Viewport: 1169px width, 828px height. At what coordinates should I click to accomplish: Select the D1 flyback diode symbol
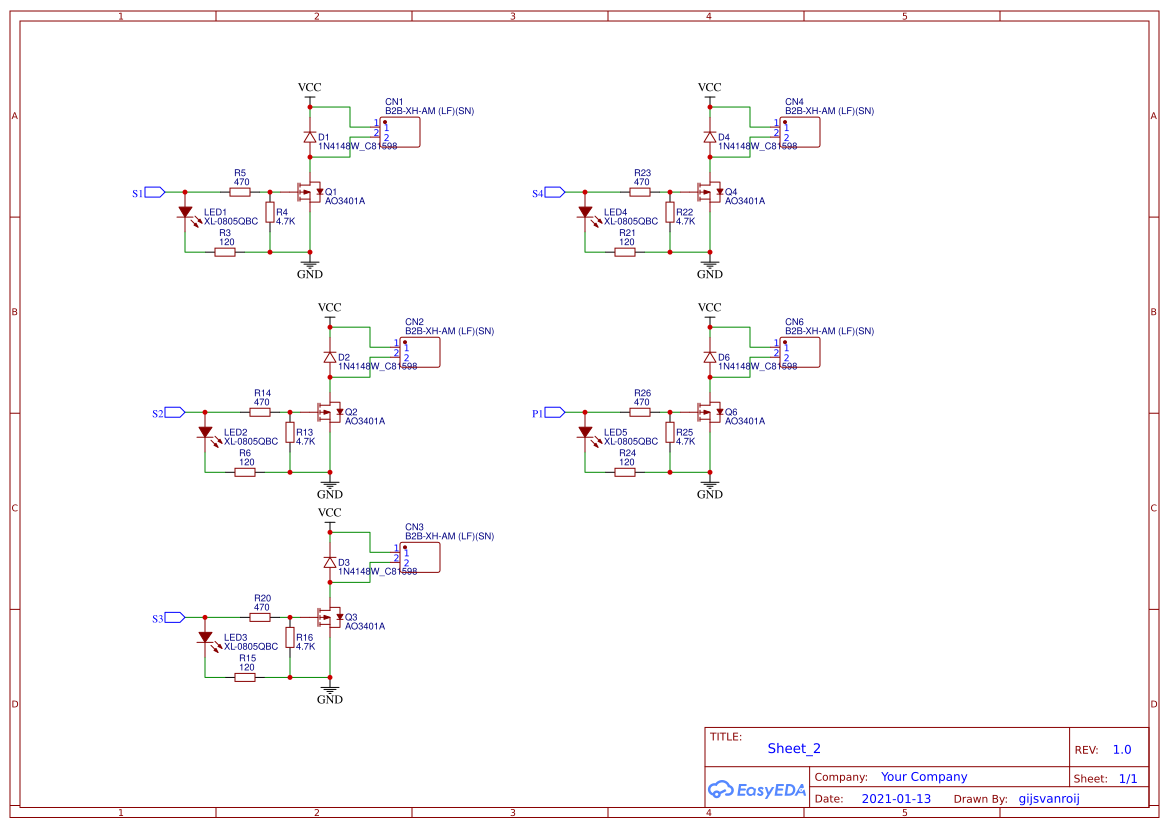tap(310, 136)
